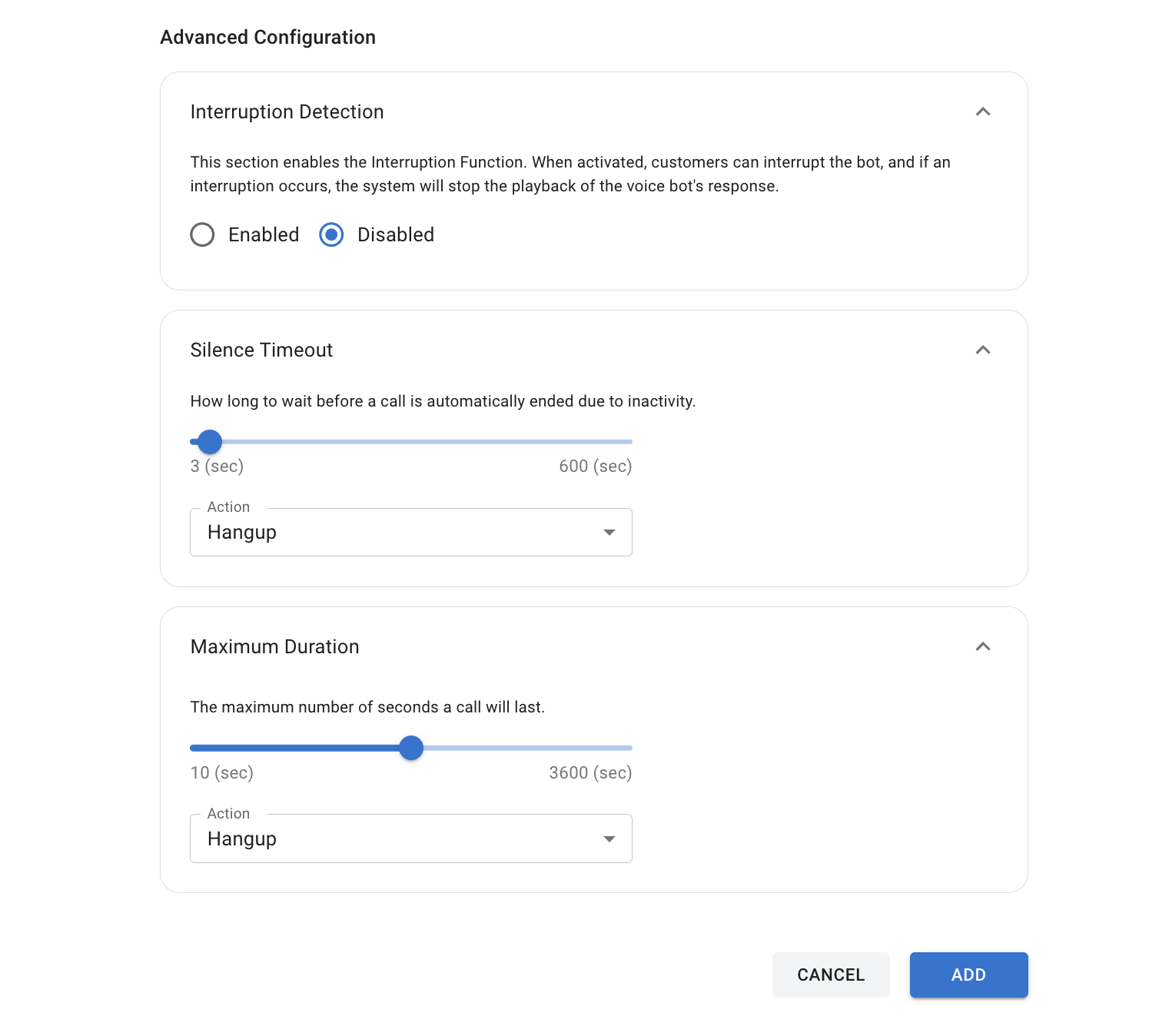This screenshot has height=1036, width=1159.
Task: Select the Disabled radio option
Action: click(x=330, y=234)
